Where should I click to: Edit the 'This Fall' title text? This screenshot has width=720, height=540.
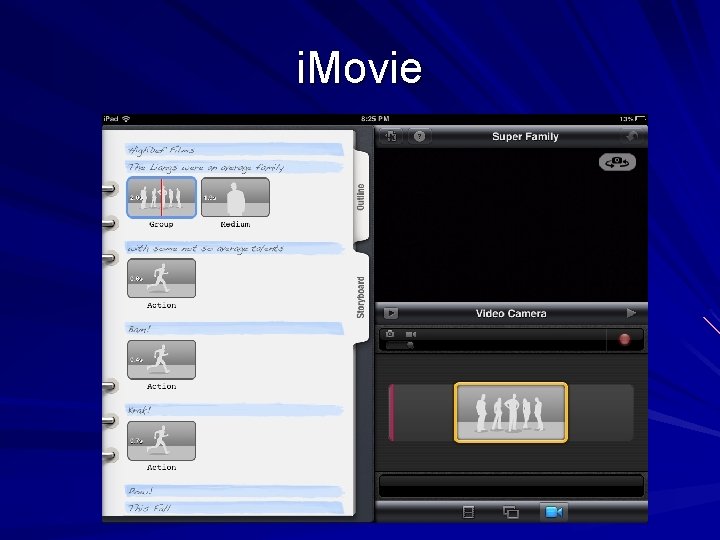(x=234, y=508)
